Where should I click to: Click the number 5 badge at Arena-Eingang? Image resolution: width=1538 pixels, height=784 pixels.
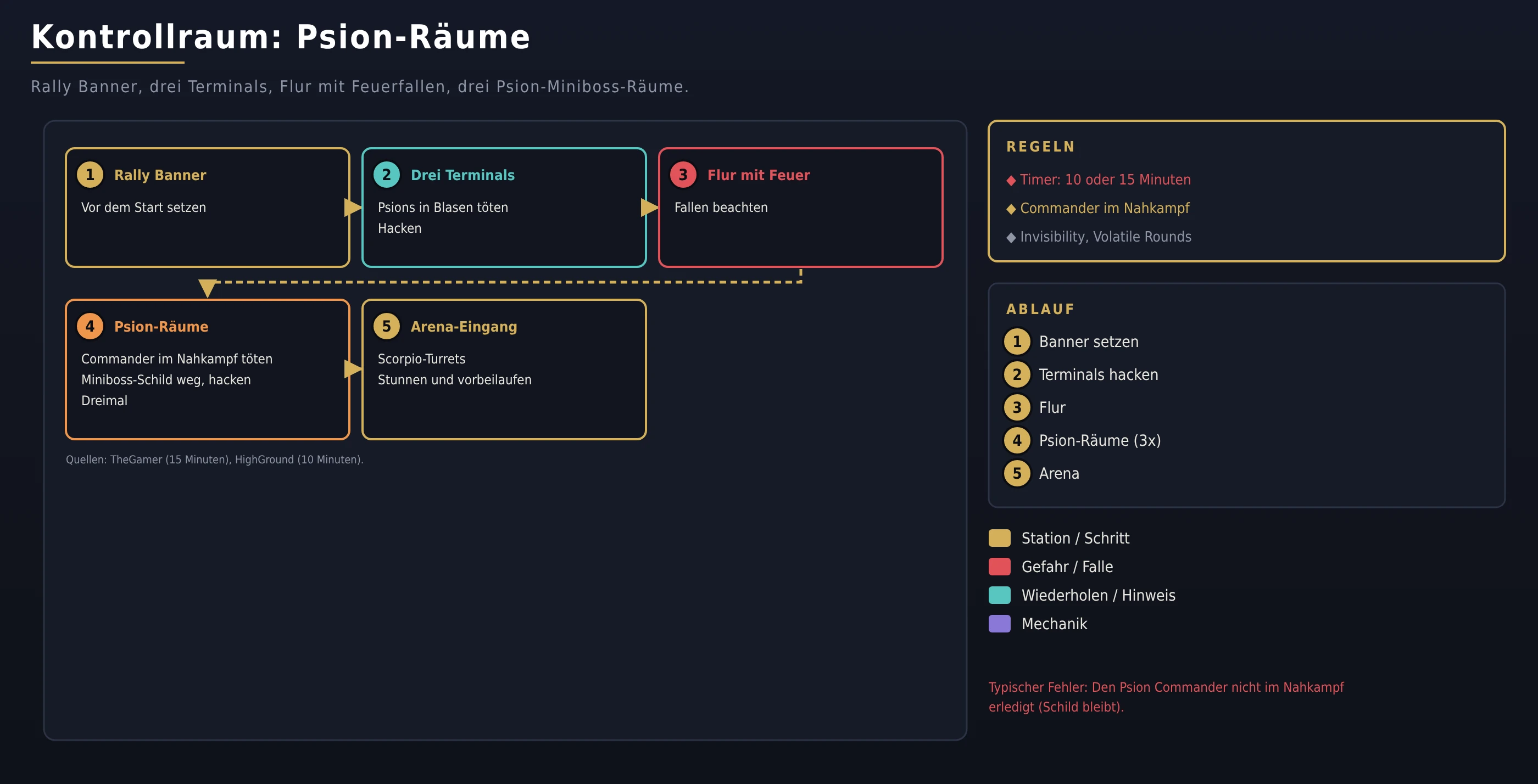(386, 326)
